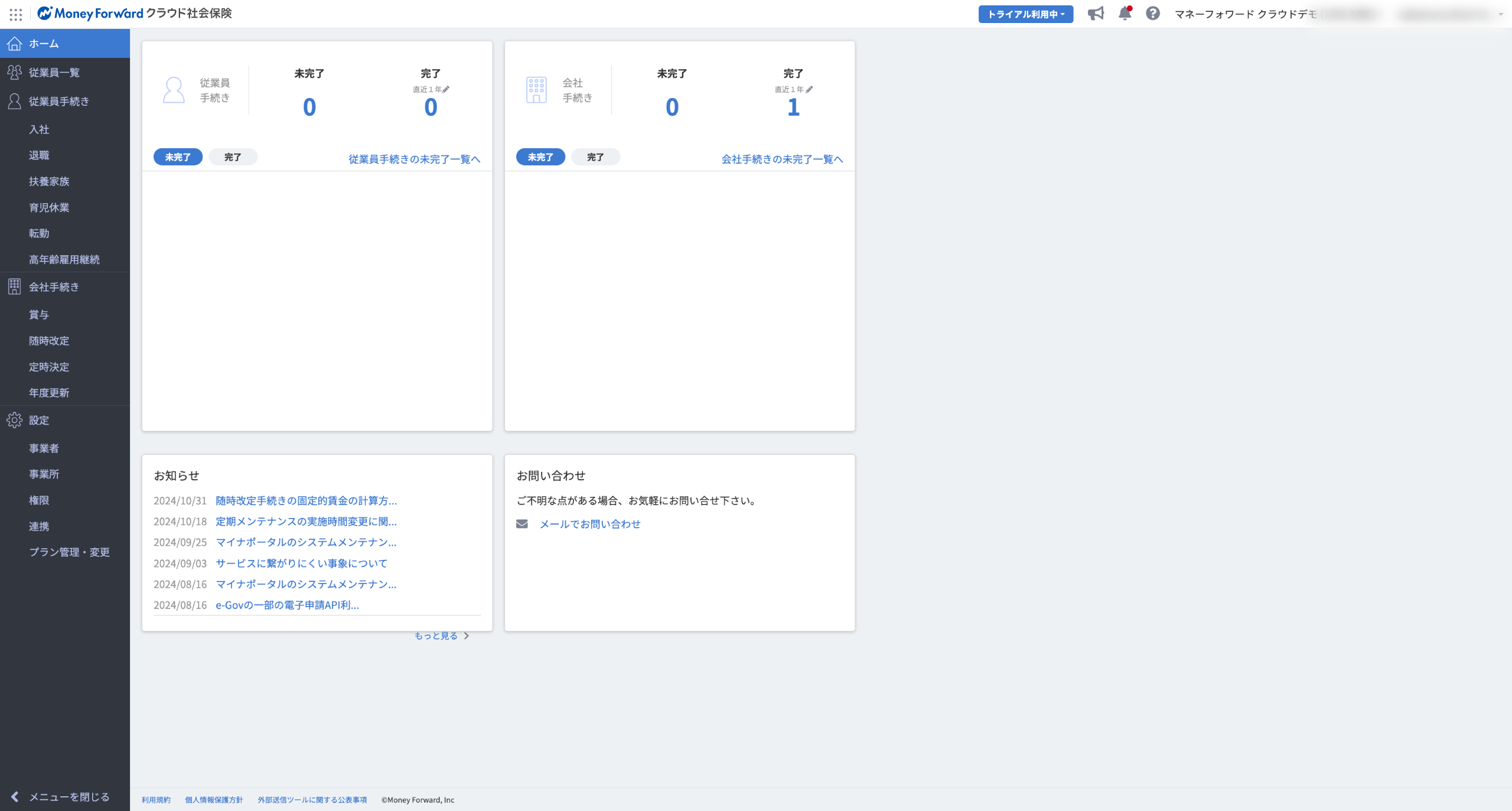The width and height of the screenshot is (1512, 811).
Task: Select 定時決定 from the sidebar menu
Action: (49, 367)
